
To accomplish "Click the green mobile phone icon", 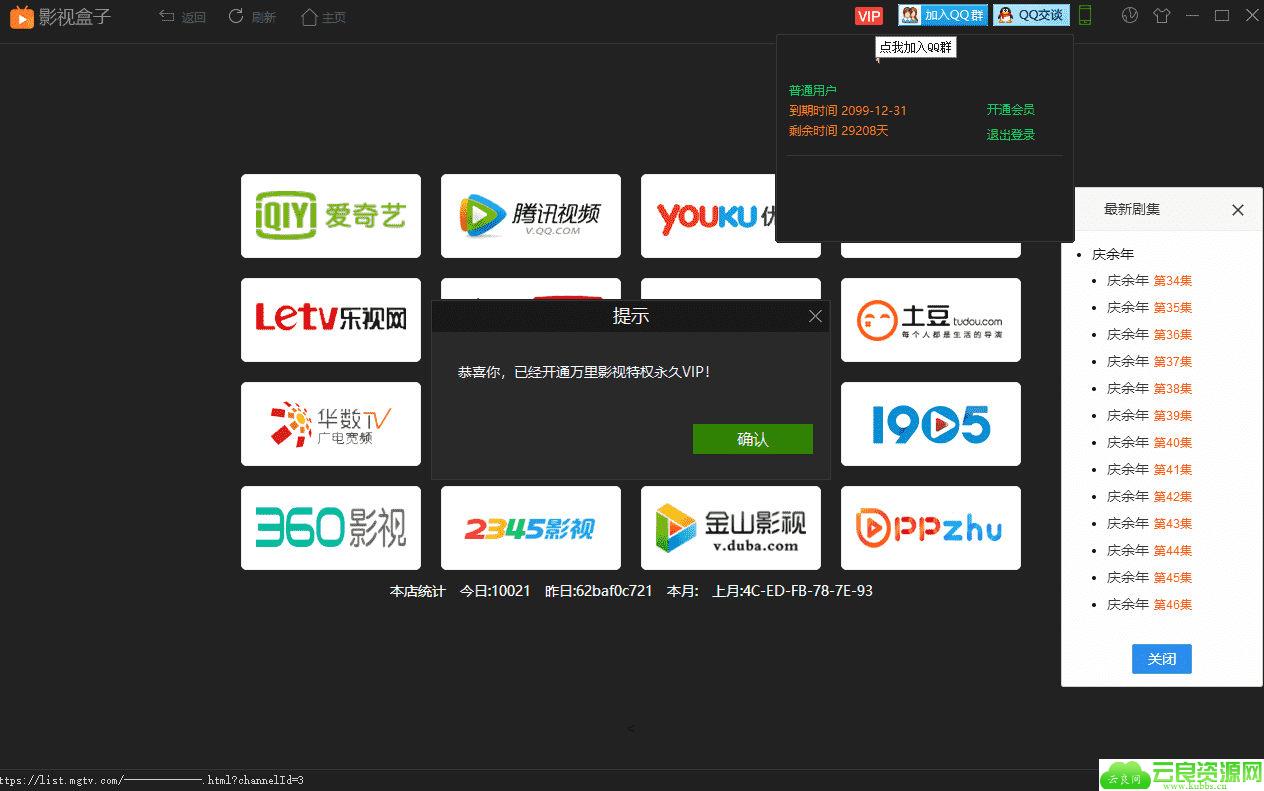I will click(1084, 15).
